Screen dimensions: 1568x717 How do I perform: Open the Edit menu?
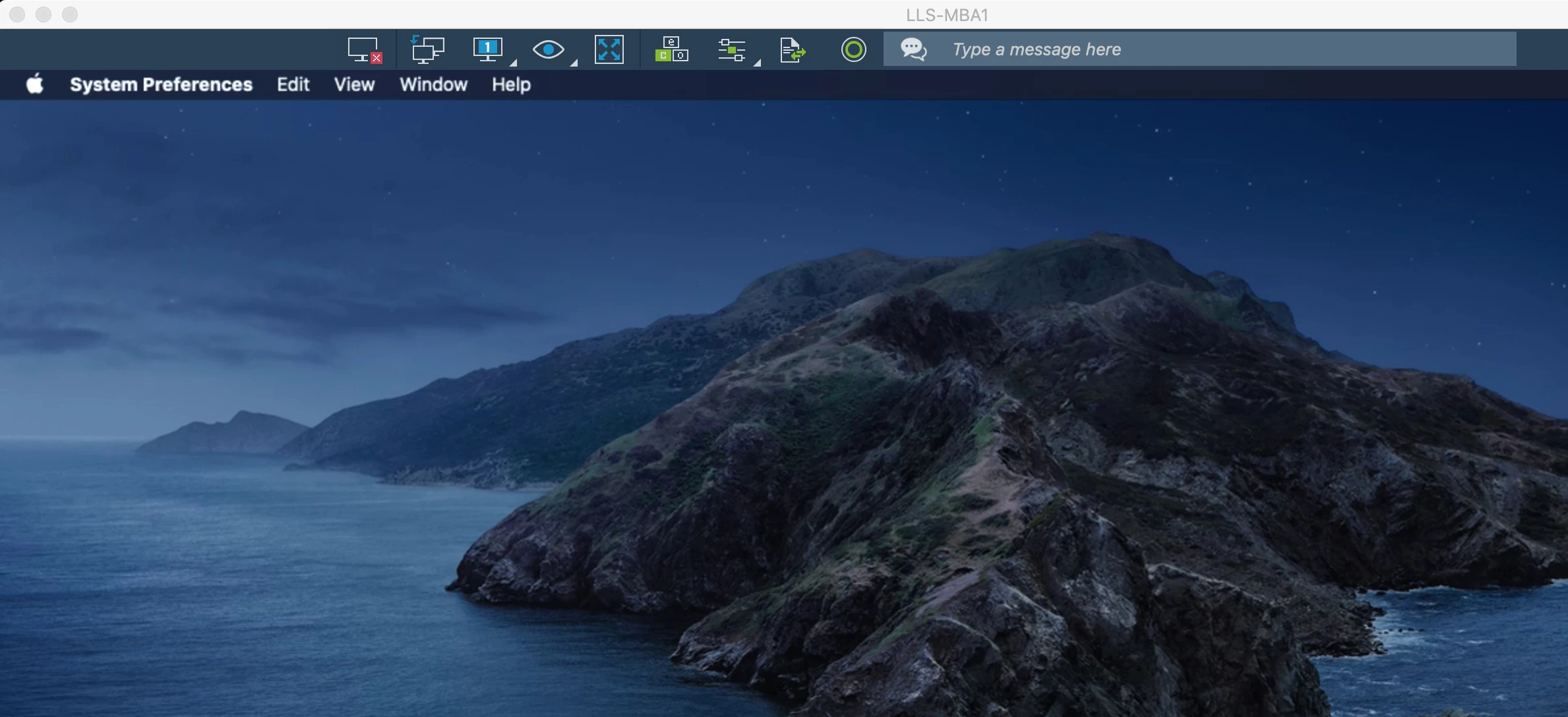point(293,84)
